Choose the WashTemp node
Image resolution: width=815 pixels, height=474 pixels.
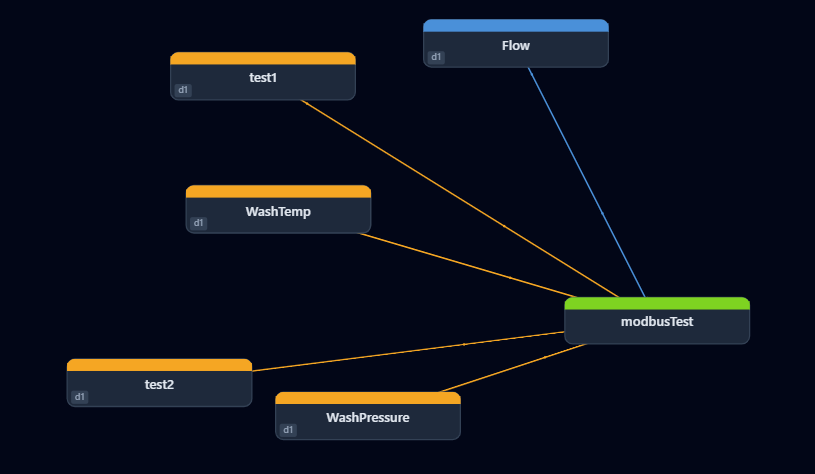click(278, 212)
